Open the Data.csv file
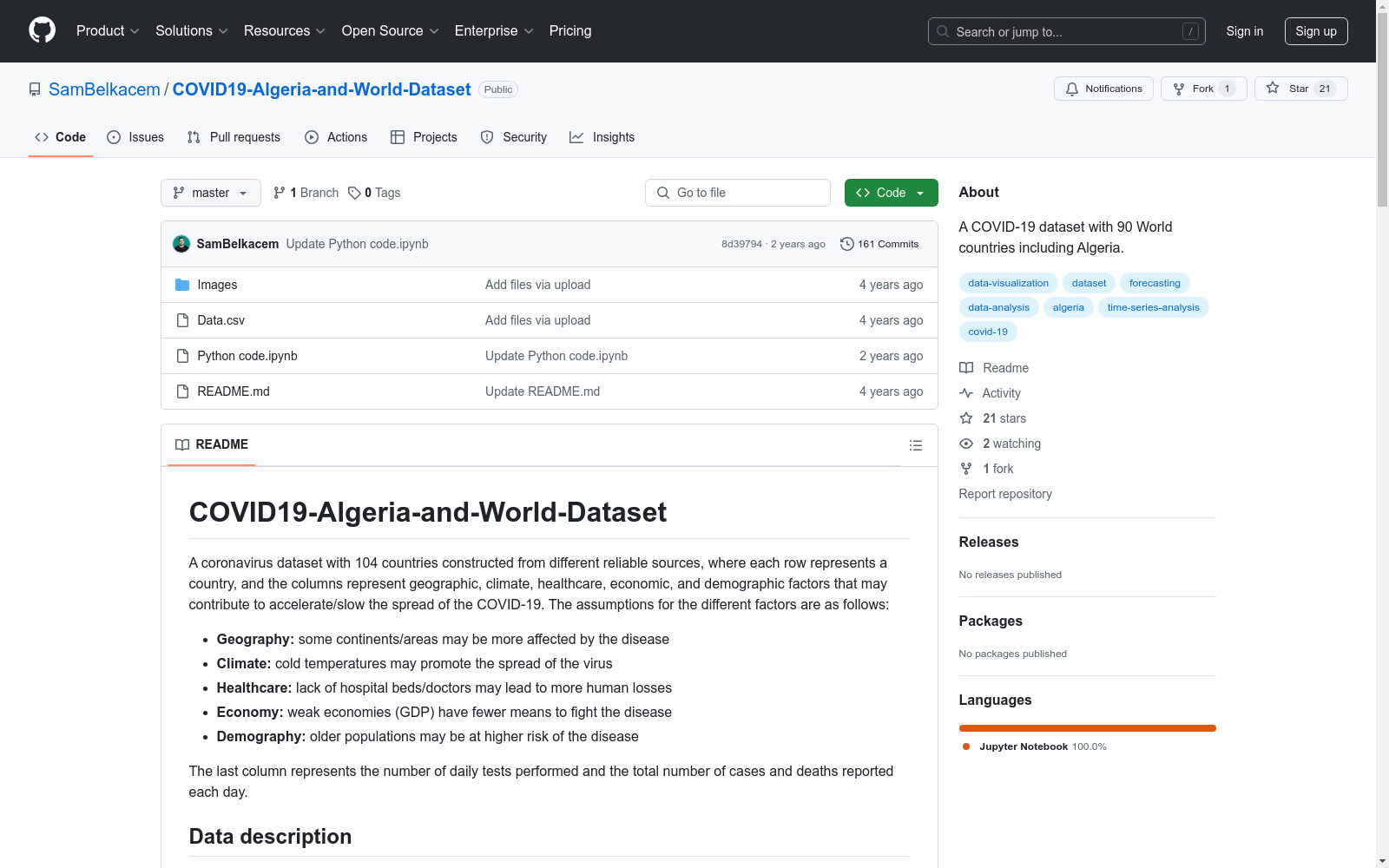This screenshot has height=868, width=1389. (x=221, y=320)
